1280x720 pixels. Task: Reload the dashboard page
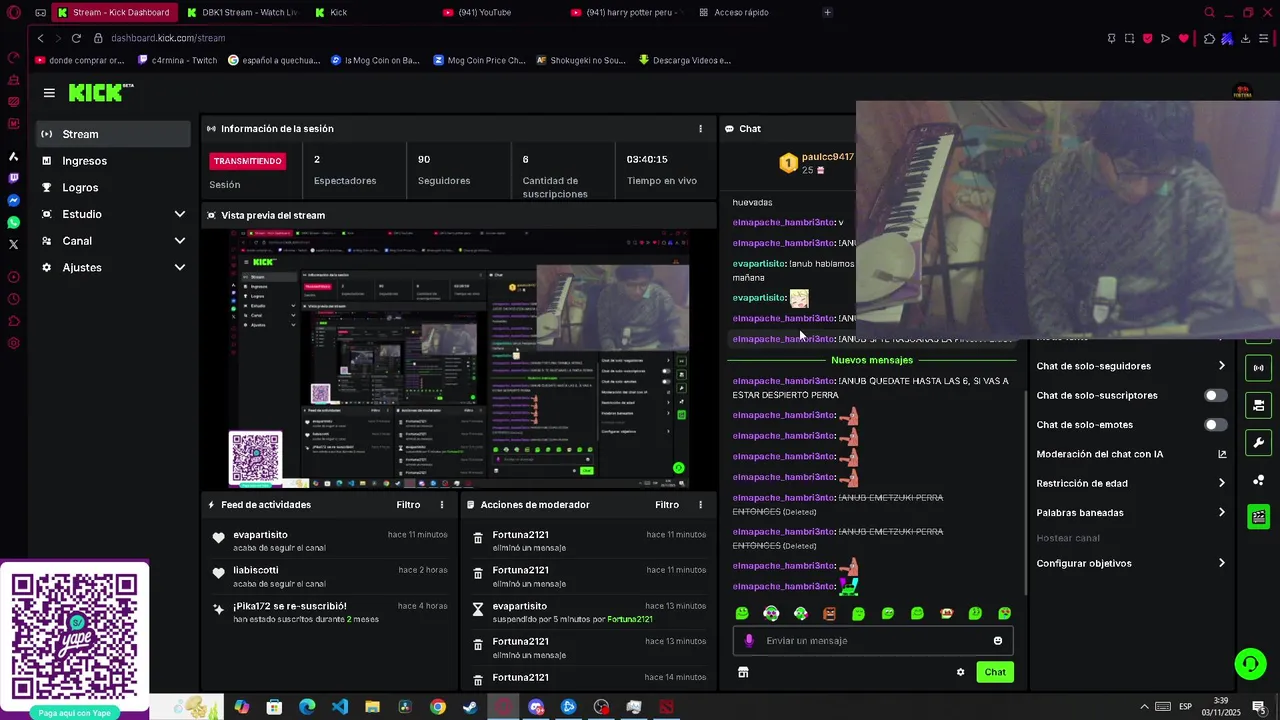click(76, 38)
